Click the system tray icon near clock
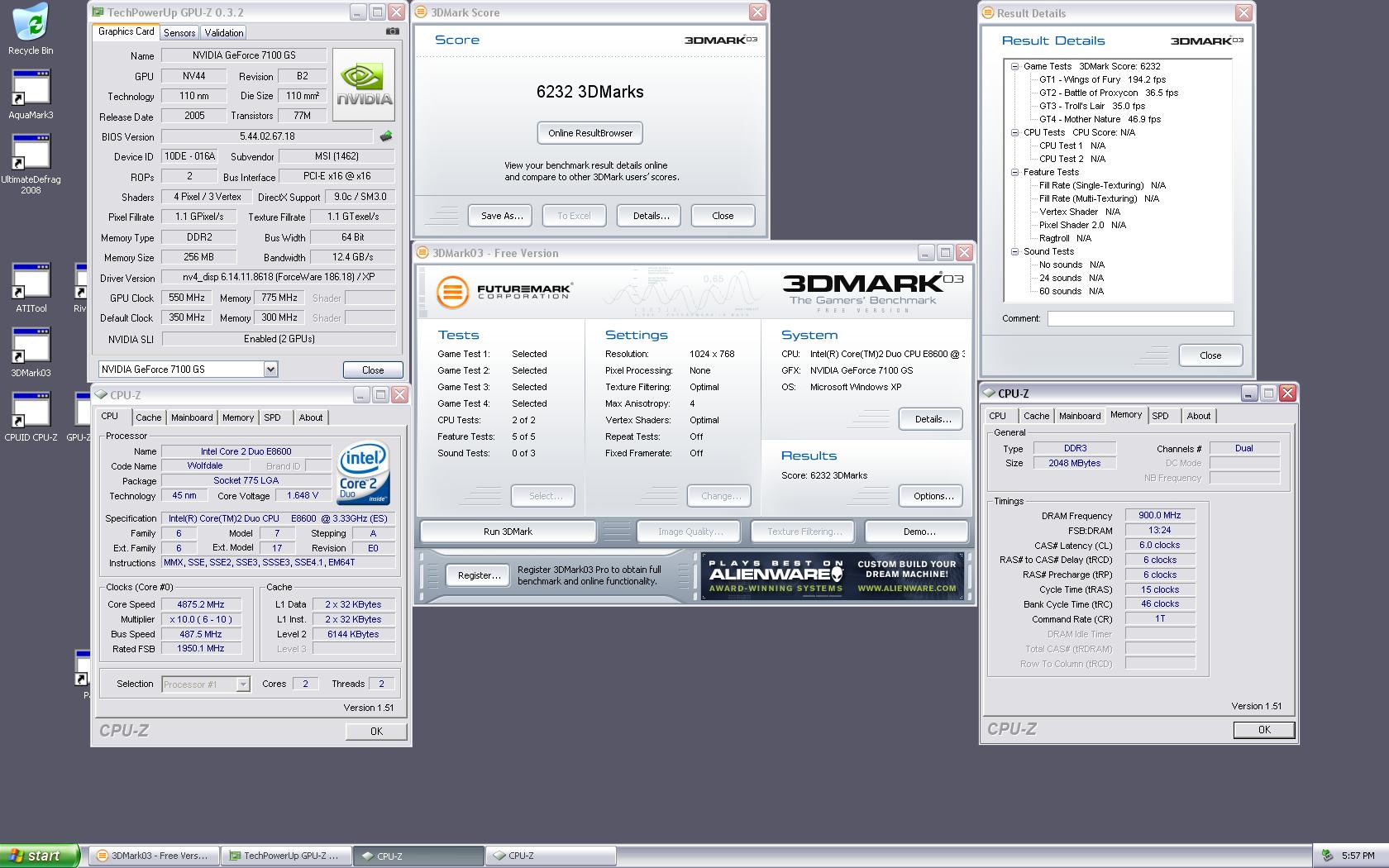 1327,856
